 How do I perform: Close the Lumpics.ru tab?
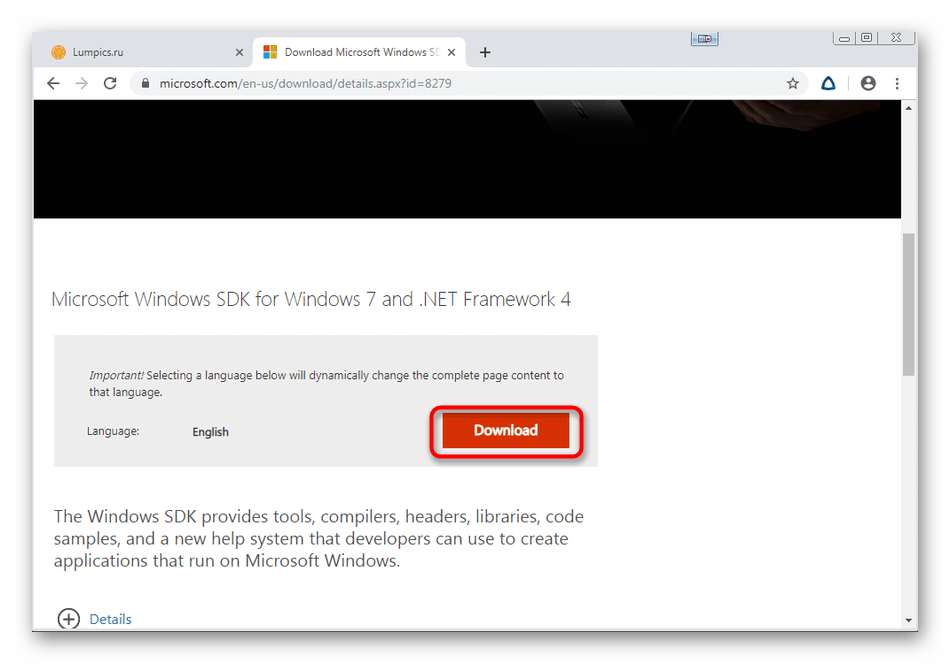point(239,52)
